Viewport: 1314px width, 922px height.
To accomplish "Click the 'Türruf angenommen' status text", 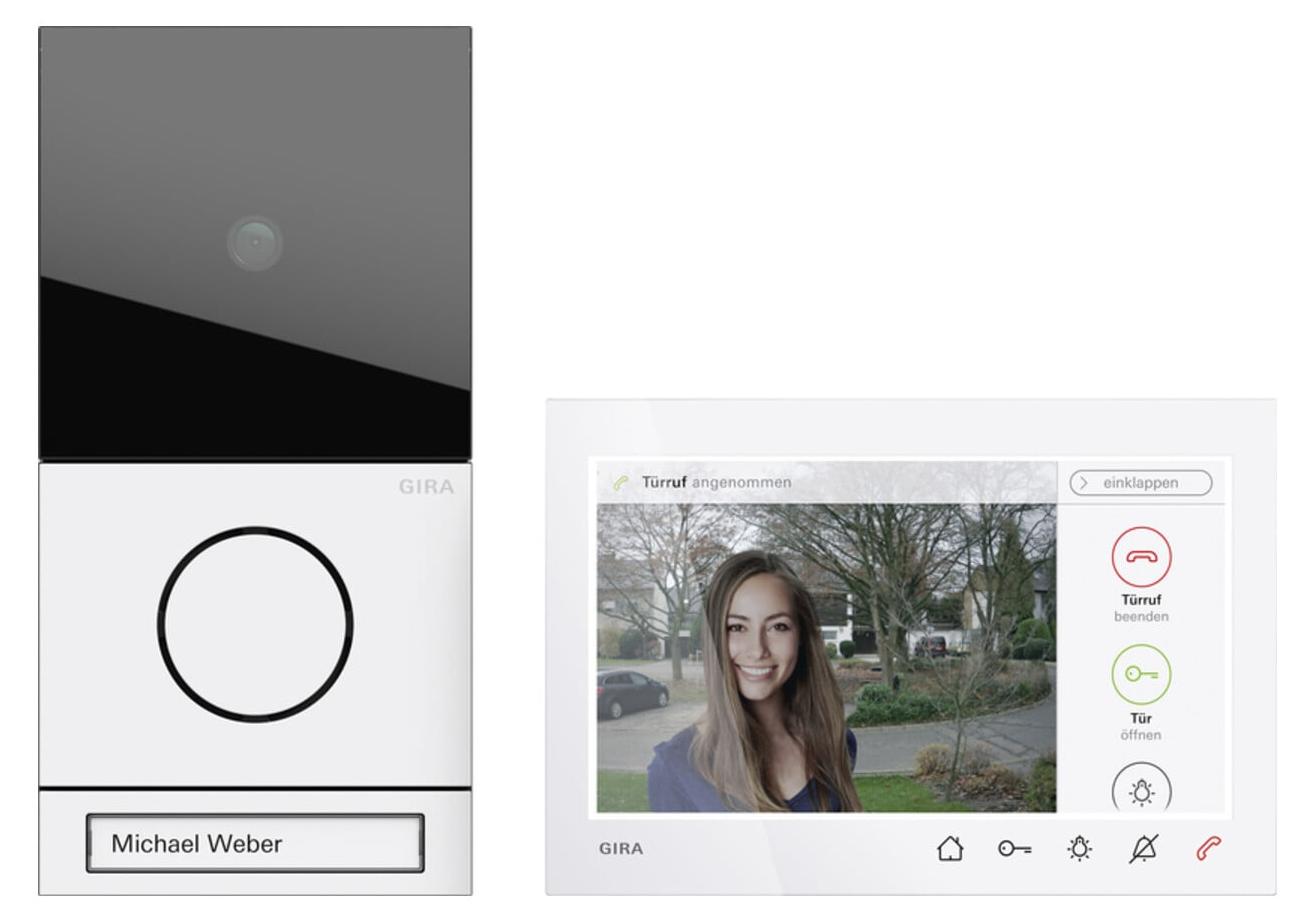I will pos(716,483).
